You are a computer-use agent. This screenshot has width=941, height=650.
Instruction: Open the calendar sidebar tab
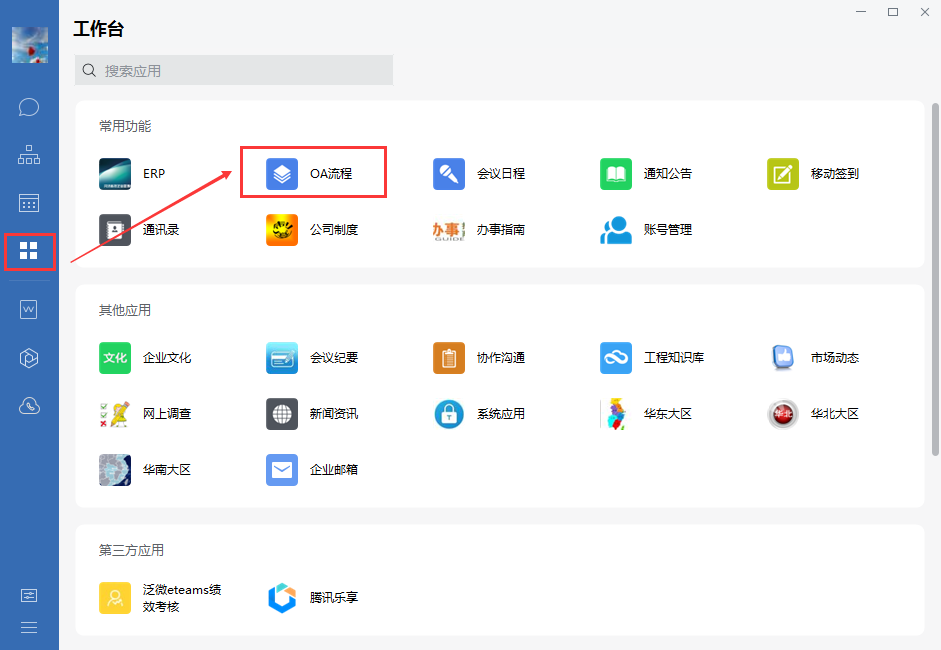[x=29, y=203]
